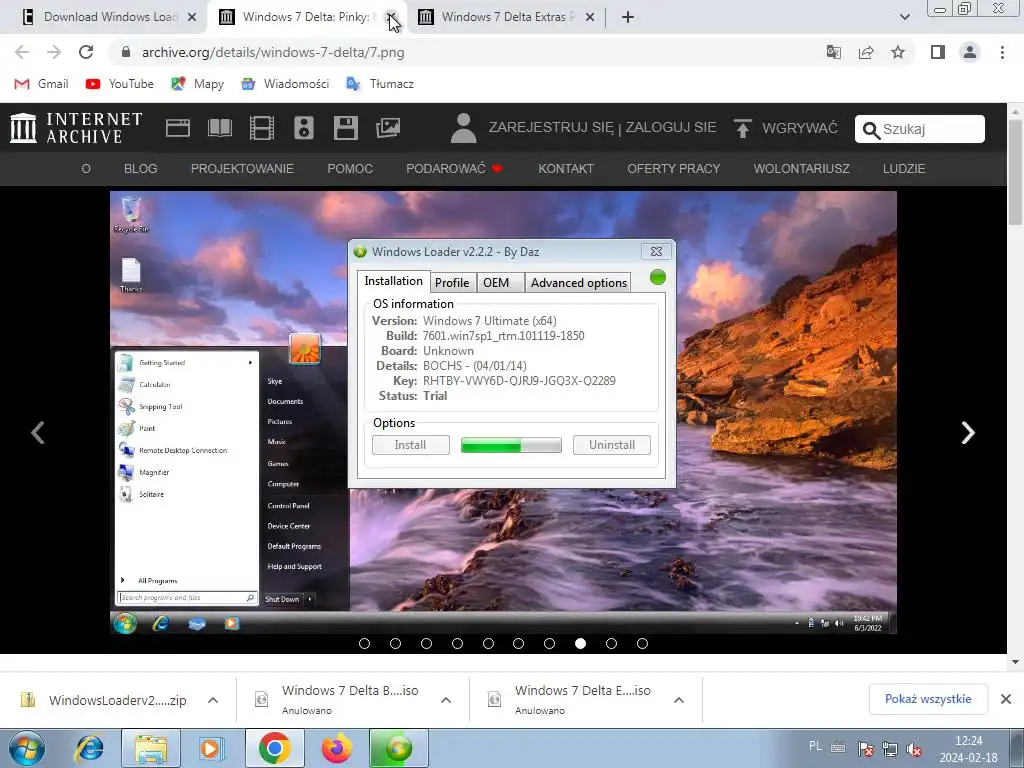
Task: Open the browser side panel icon
Action: click(937, 52)
